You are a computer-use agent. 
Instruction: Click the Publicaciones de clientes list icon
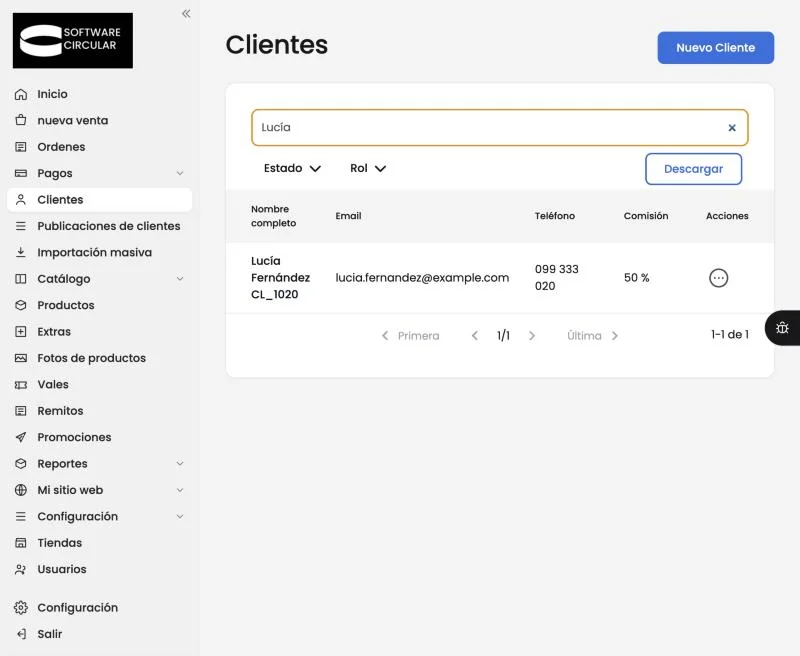pos(21,226)
